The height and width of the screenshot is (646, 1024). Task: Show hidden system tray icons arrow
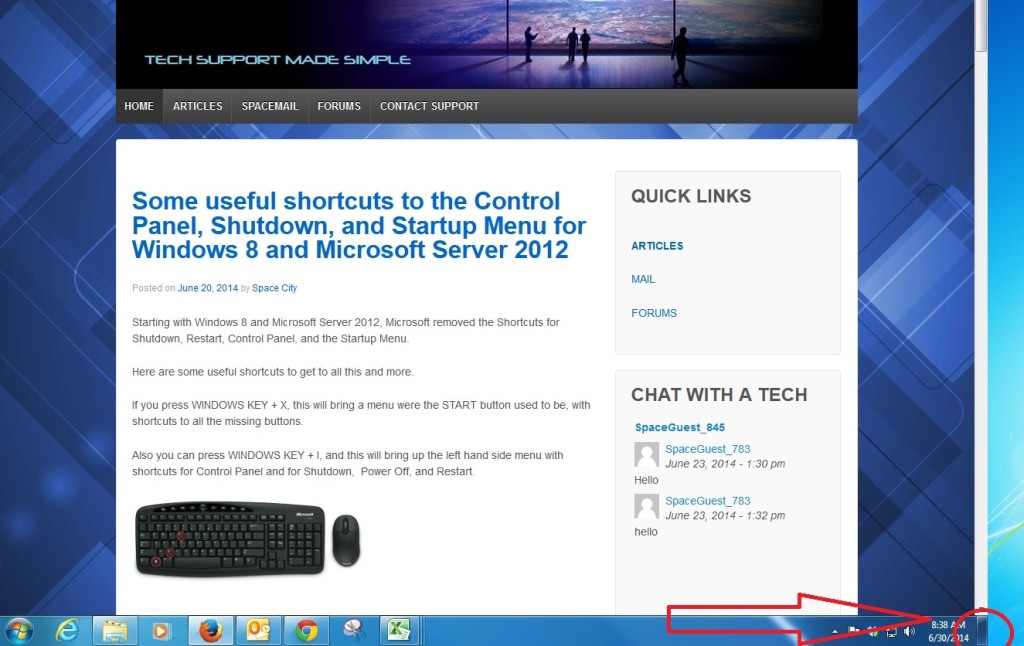pos(835,632)
